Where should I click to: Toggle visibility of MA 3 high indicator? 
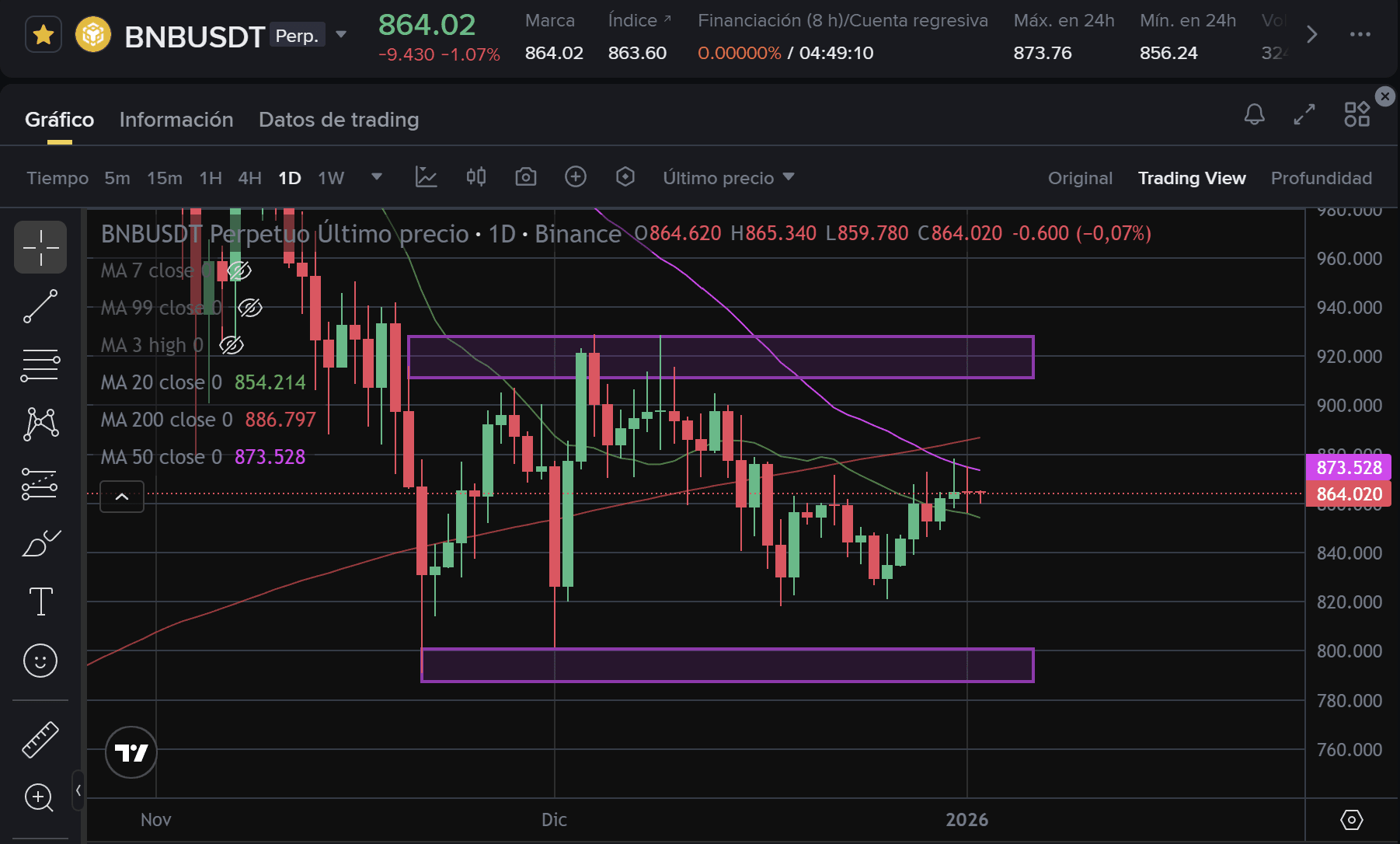(x=232, y=345)
